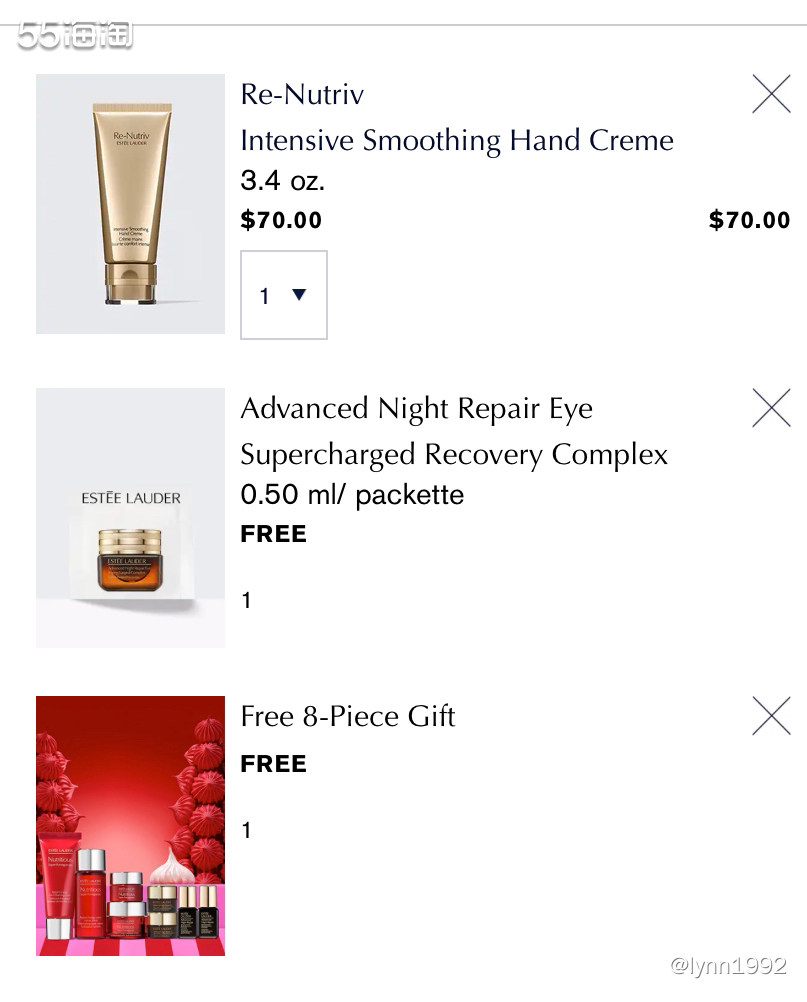Image resolution: width=807 pixels, height=1002 pixels.
Task: Click the 55海淘 logo watermark
Action: click(x=75, y=35)
